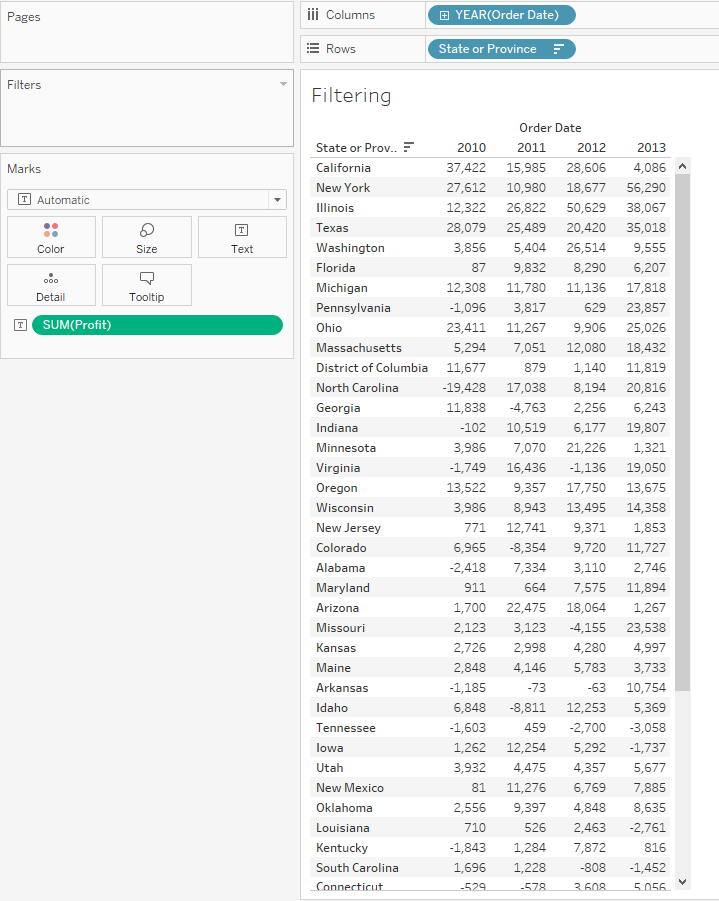Select the Washington row label
This screenshot has height=901, width=719.
[350, 248]
